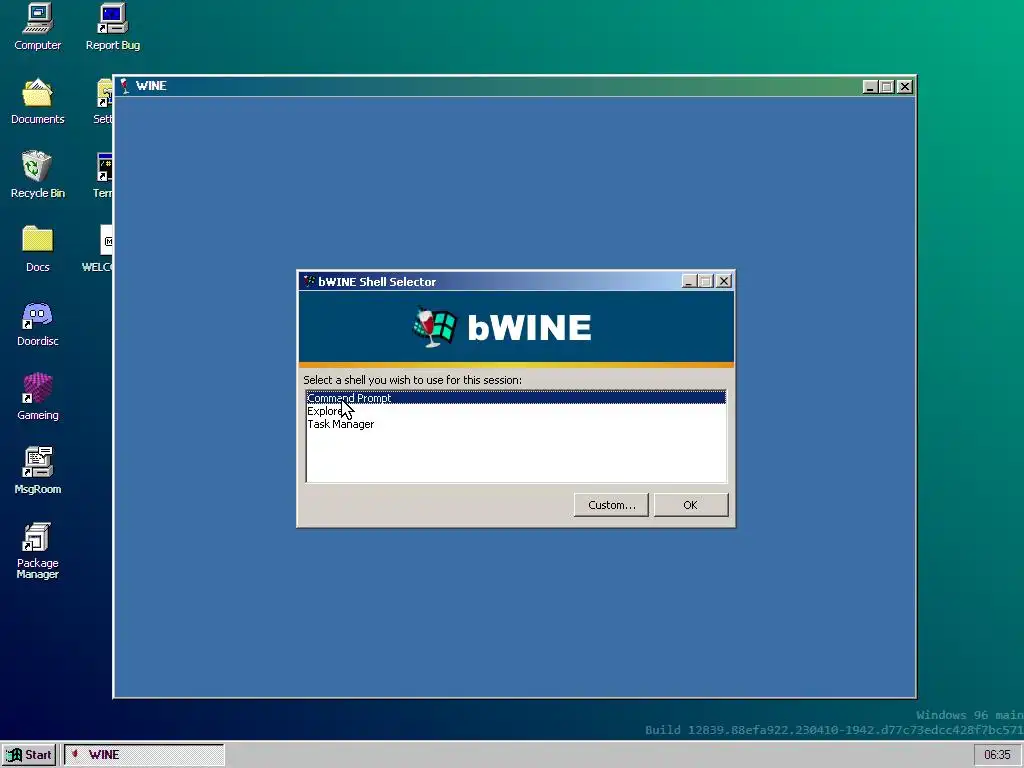Open the Computer desktop icon
The width and height of the screenshot is (1024, 768).
[x=37, y=27]
